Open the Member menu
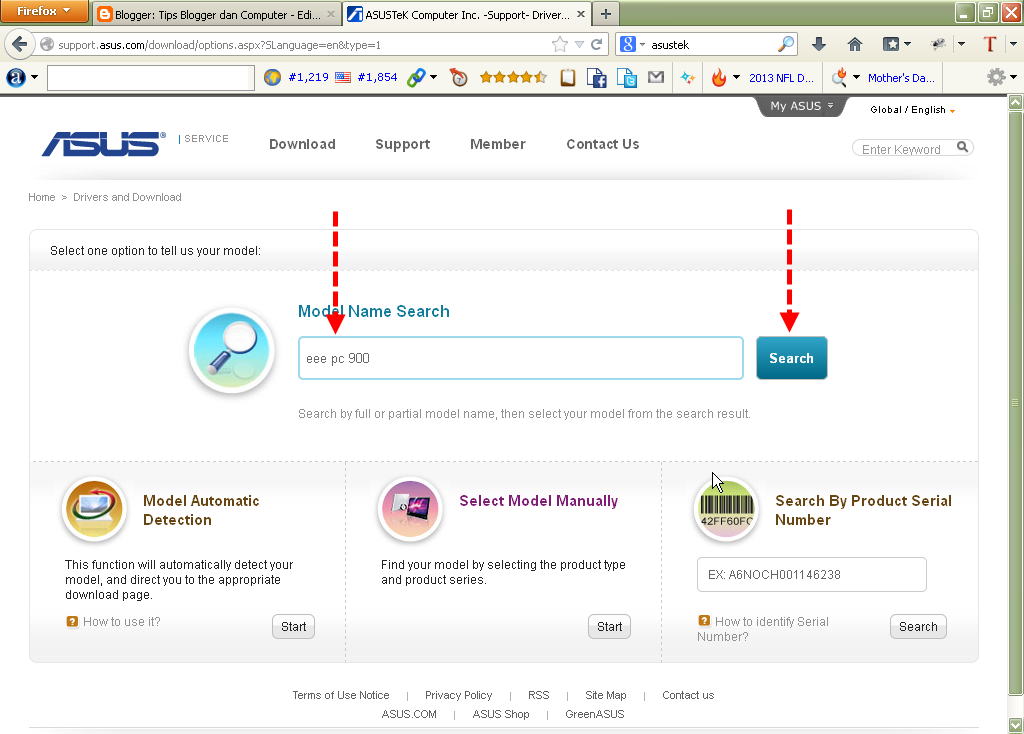Image resolution: width=1024 pixels, height=734 pixels. click(498, 144)
